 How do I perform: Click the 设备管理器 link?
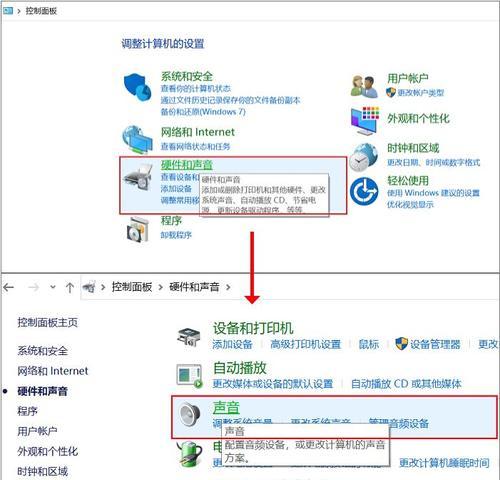(x=435, y=344)
